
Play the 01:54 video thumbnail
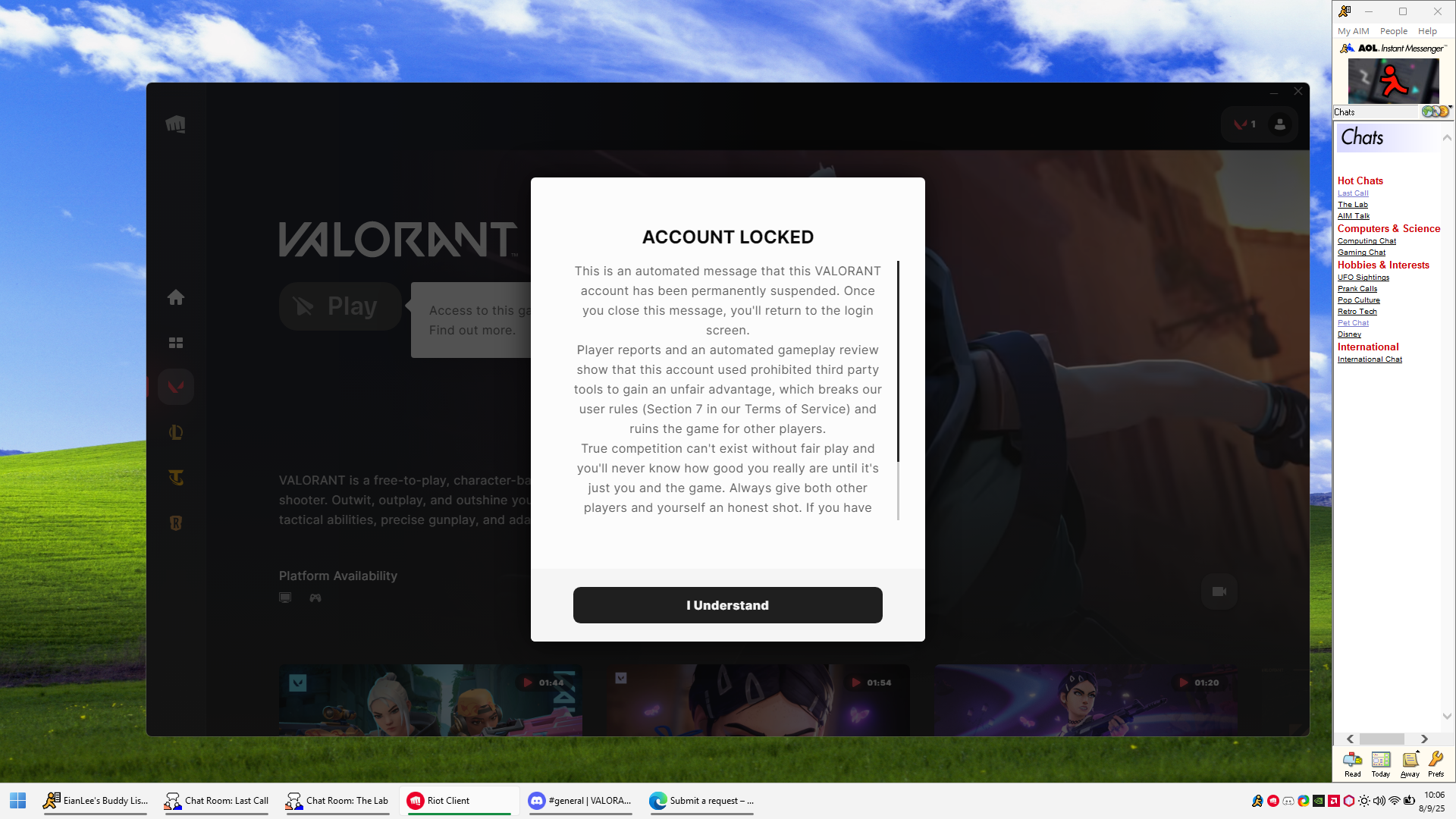coord(758,700)
